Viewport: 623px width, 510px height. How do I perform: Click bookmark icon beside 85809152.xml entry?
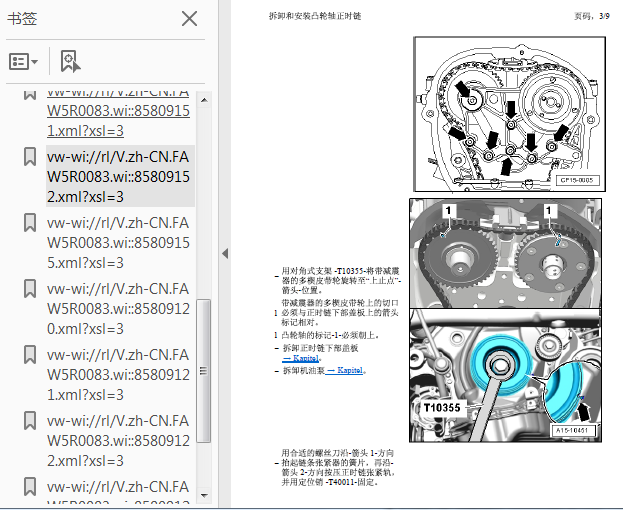click(x=30, y=156)
